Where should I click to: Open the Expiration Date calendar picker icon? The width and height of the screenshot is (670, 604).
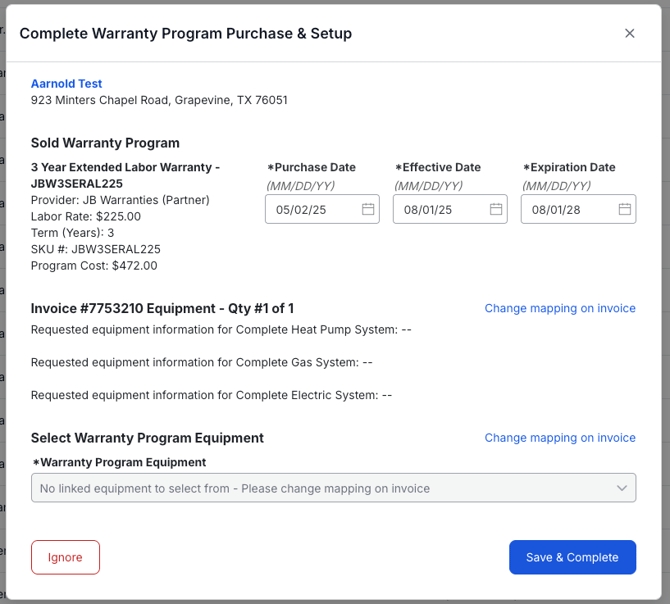point(624,209)
